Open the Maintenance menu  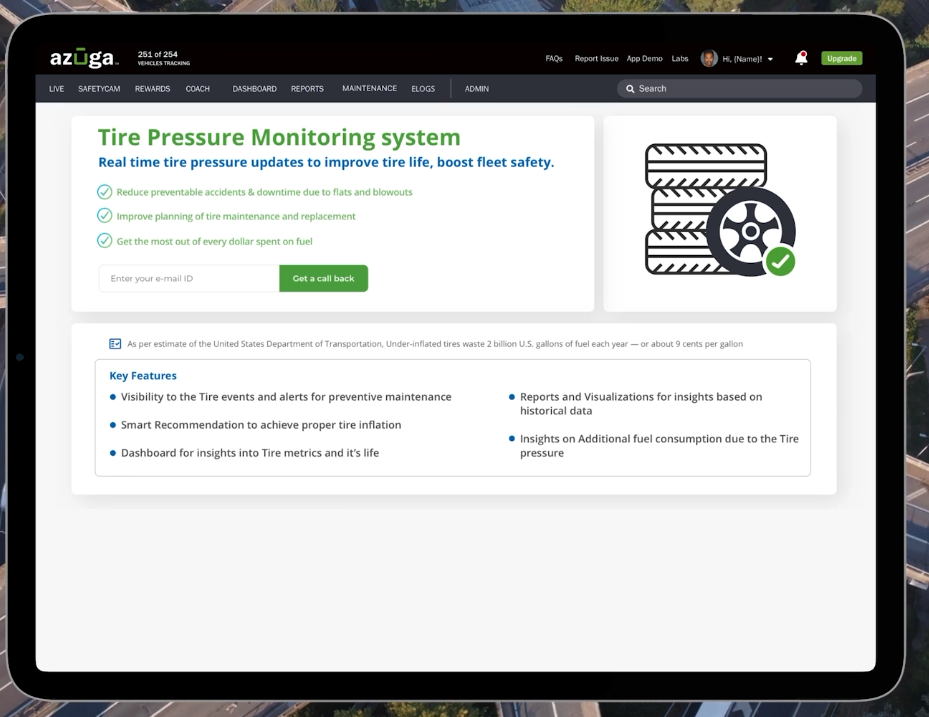point(369,89)
